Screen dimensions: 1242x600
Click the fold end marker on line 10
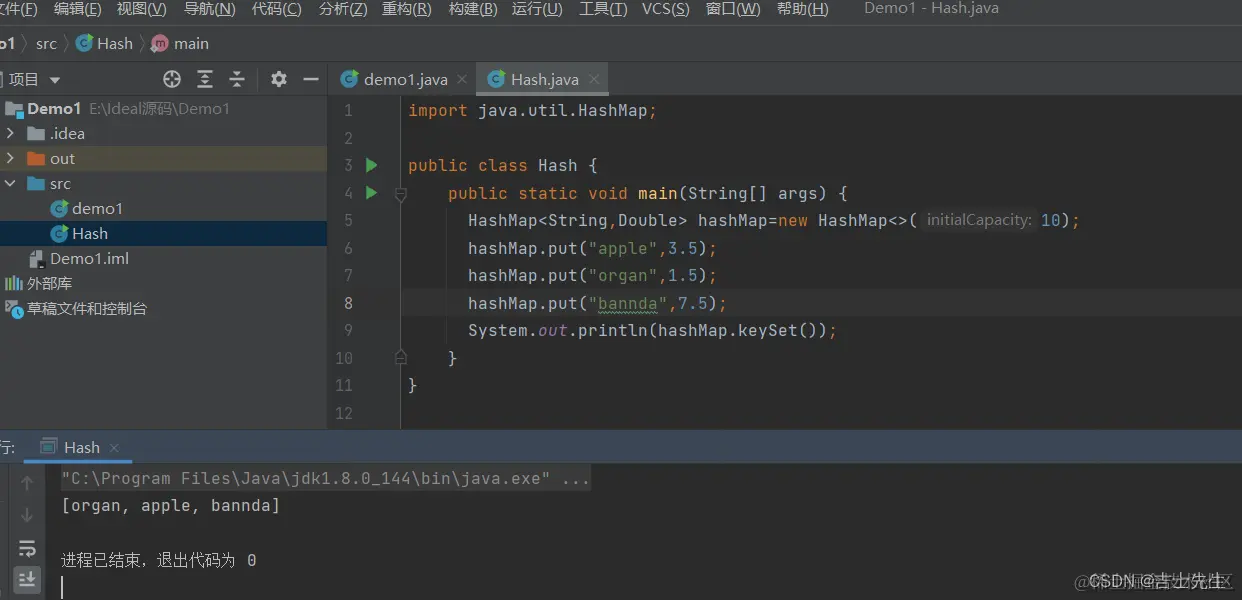[x=401, y=357]
